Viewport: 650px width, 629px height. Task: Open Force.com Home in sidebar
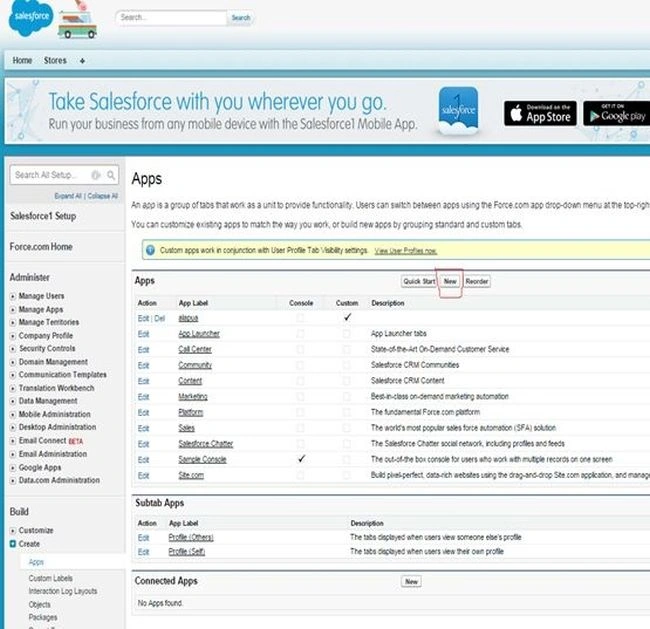point(41,247)
